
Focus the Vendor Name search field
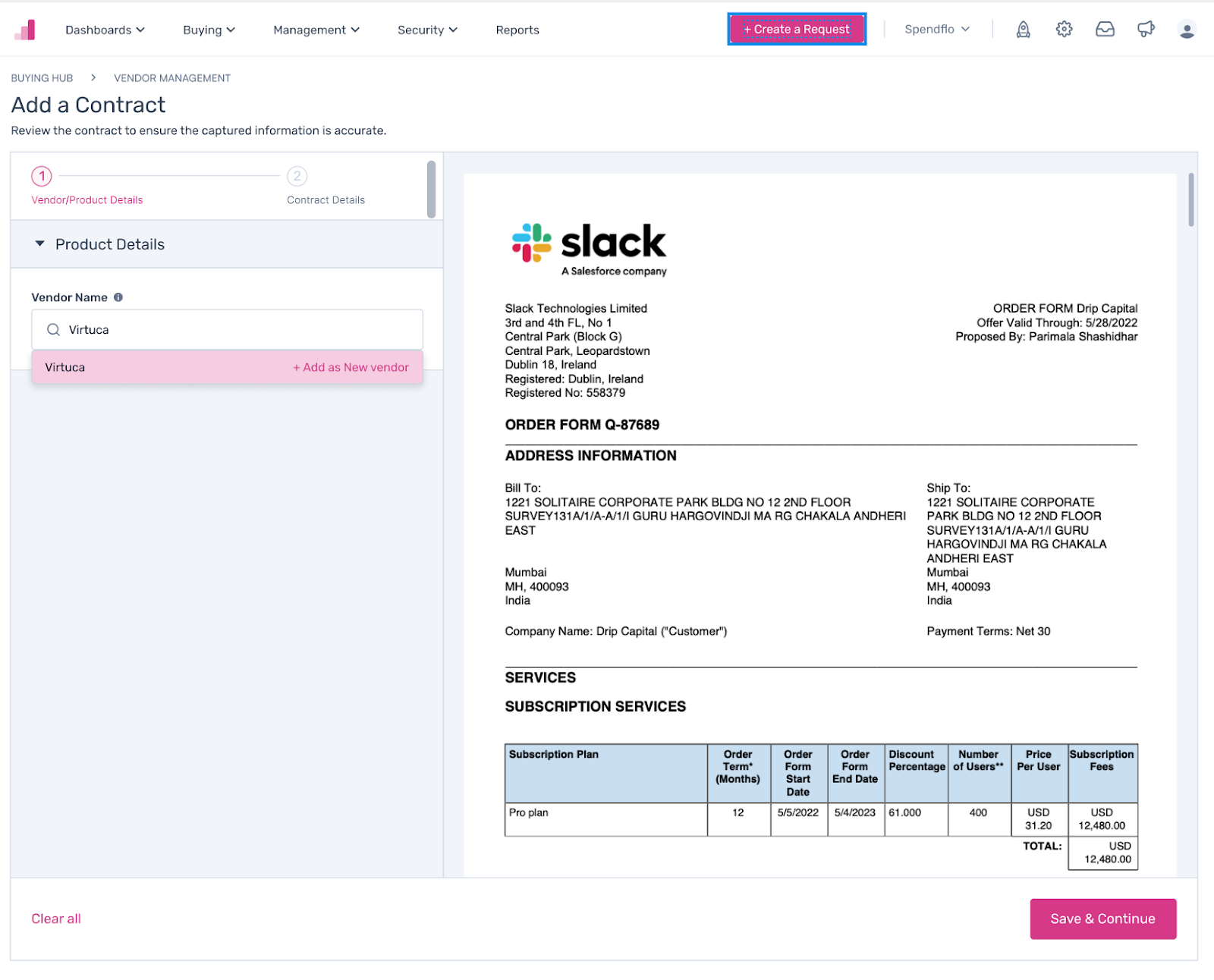pyautogui.click(x=227, y=330)
